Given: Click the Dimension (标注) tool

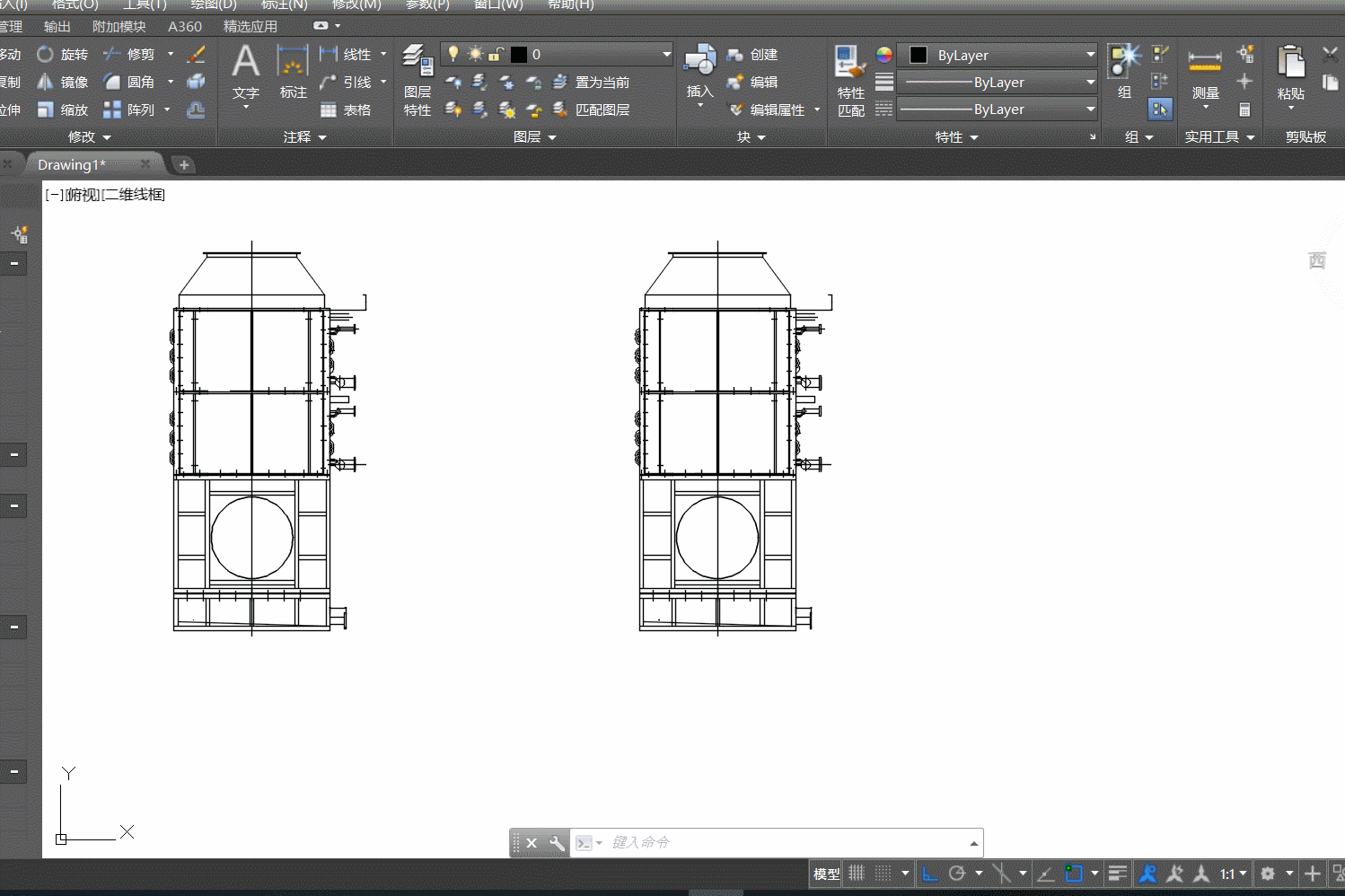Looking at the screenshot, I should tap(293, 72).
